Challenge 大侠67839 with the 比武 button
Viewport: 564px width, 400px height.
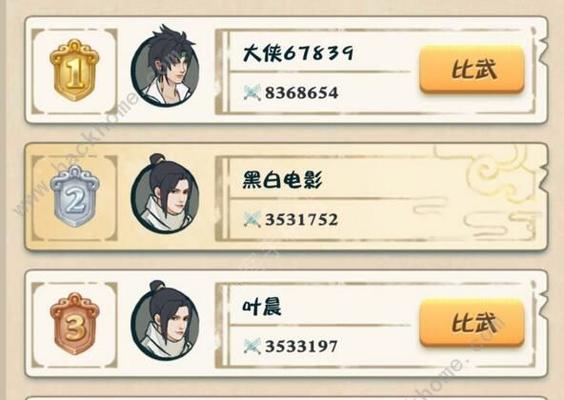tap(472, 69)
